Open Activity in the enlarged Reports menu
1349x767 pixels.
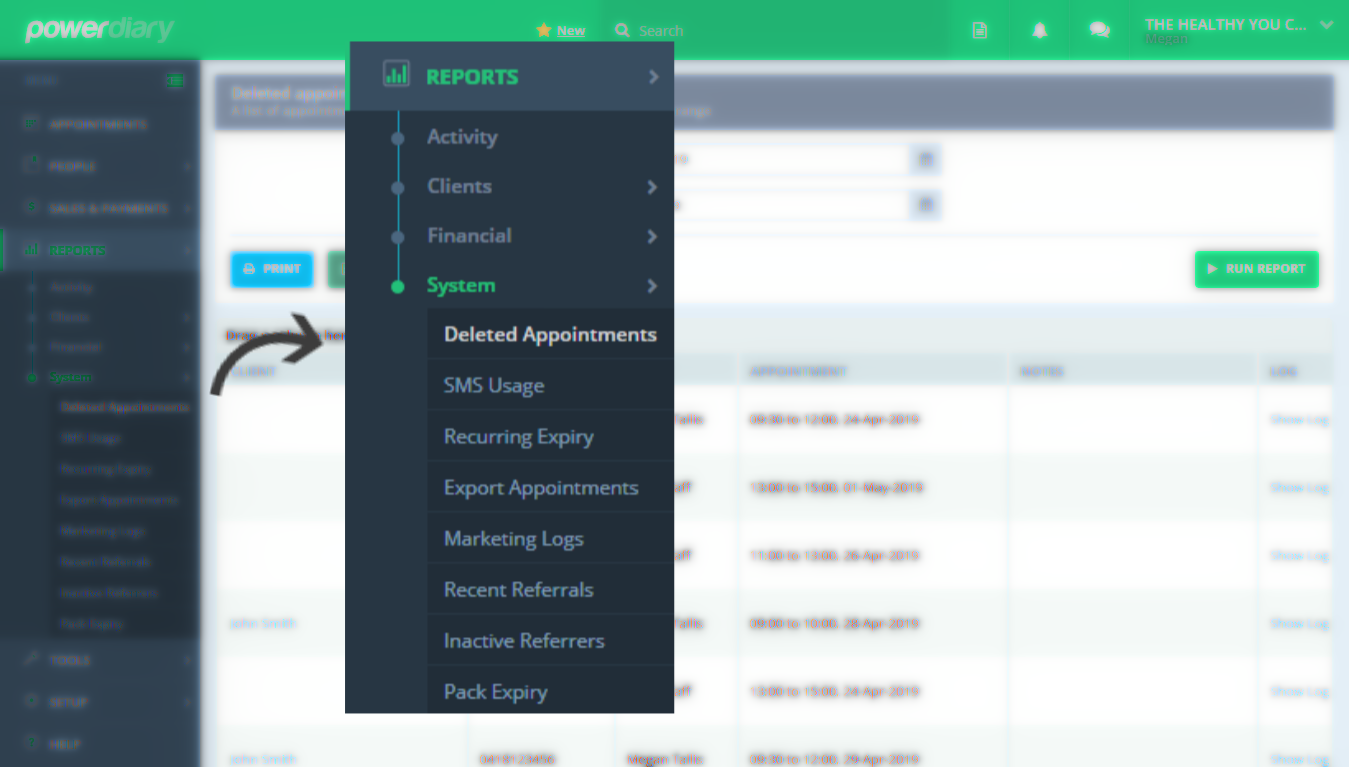tap(462, 137)
